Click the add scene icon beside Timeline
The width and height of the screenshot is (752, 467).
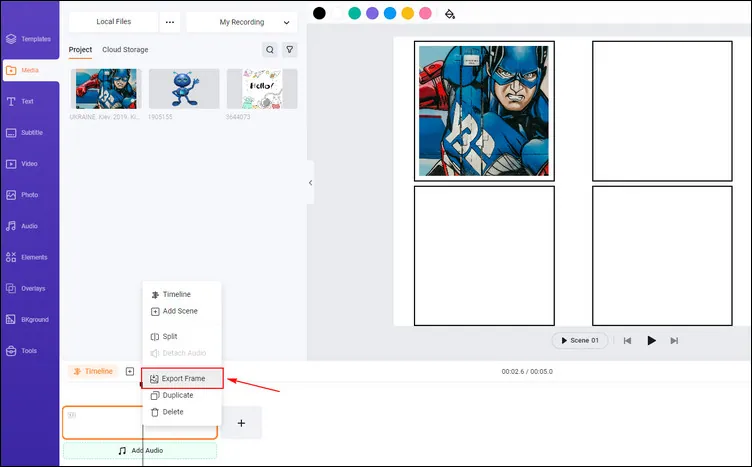click(130, 372)
